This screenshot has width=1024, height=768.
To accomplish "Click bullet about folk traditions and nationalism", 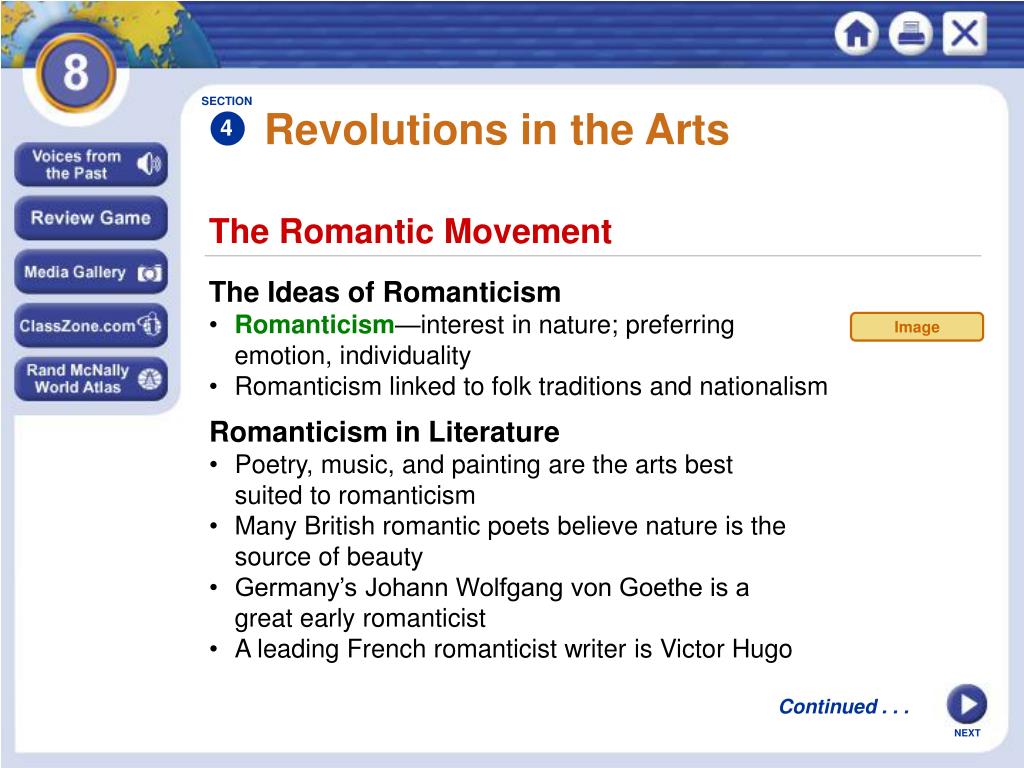I will coord(519,386).
